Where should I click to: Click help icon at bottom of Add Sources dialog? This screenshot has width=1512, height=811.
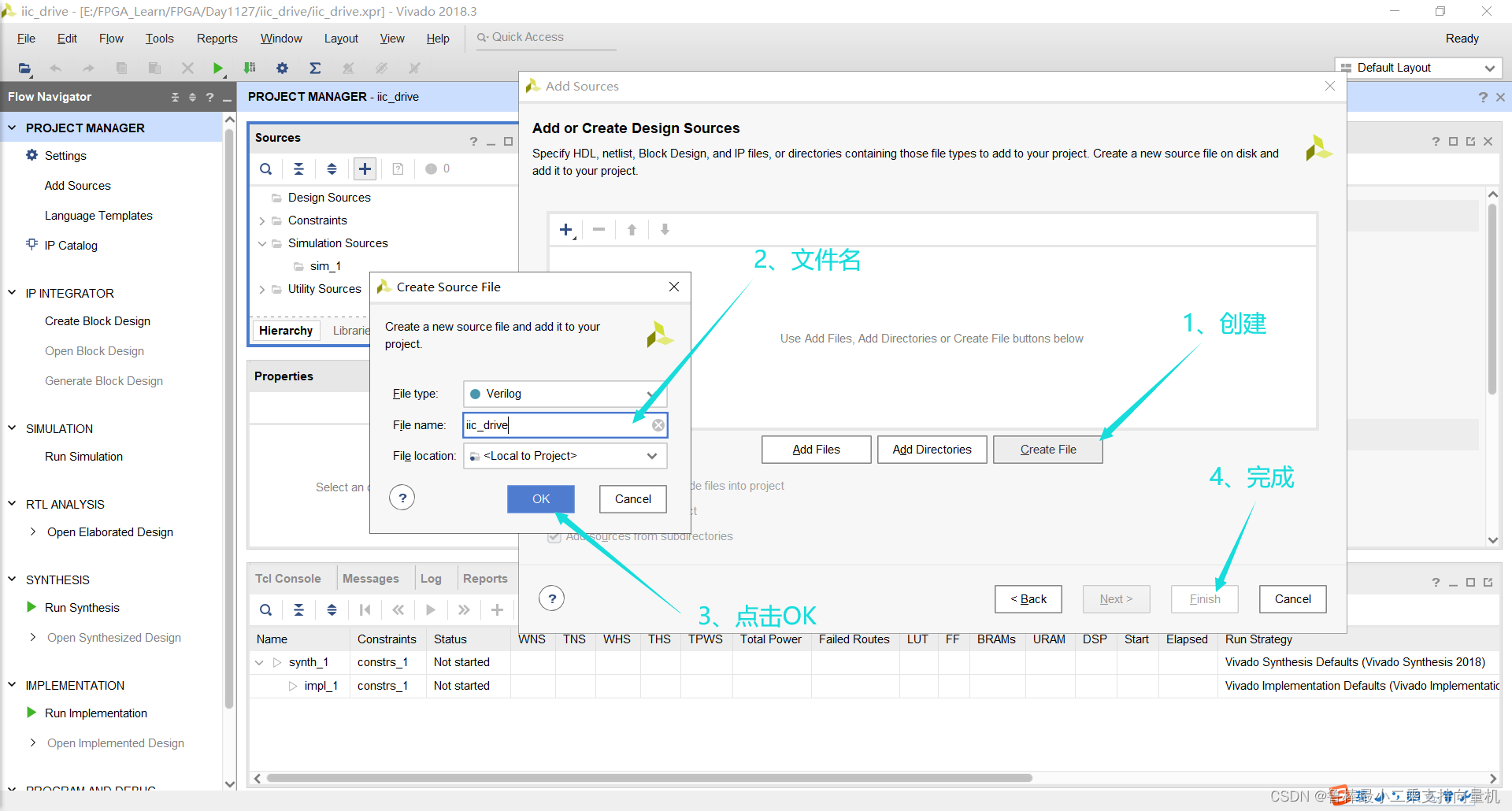[552, 598]
